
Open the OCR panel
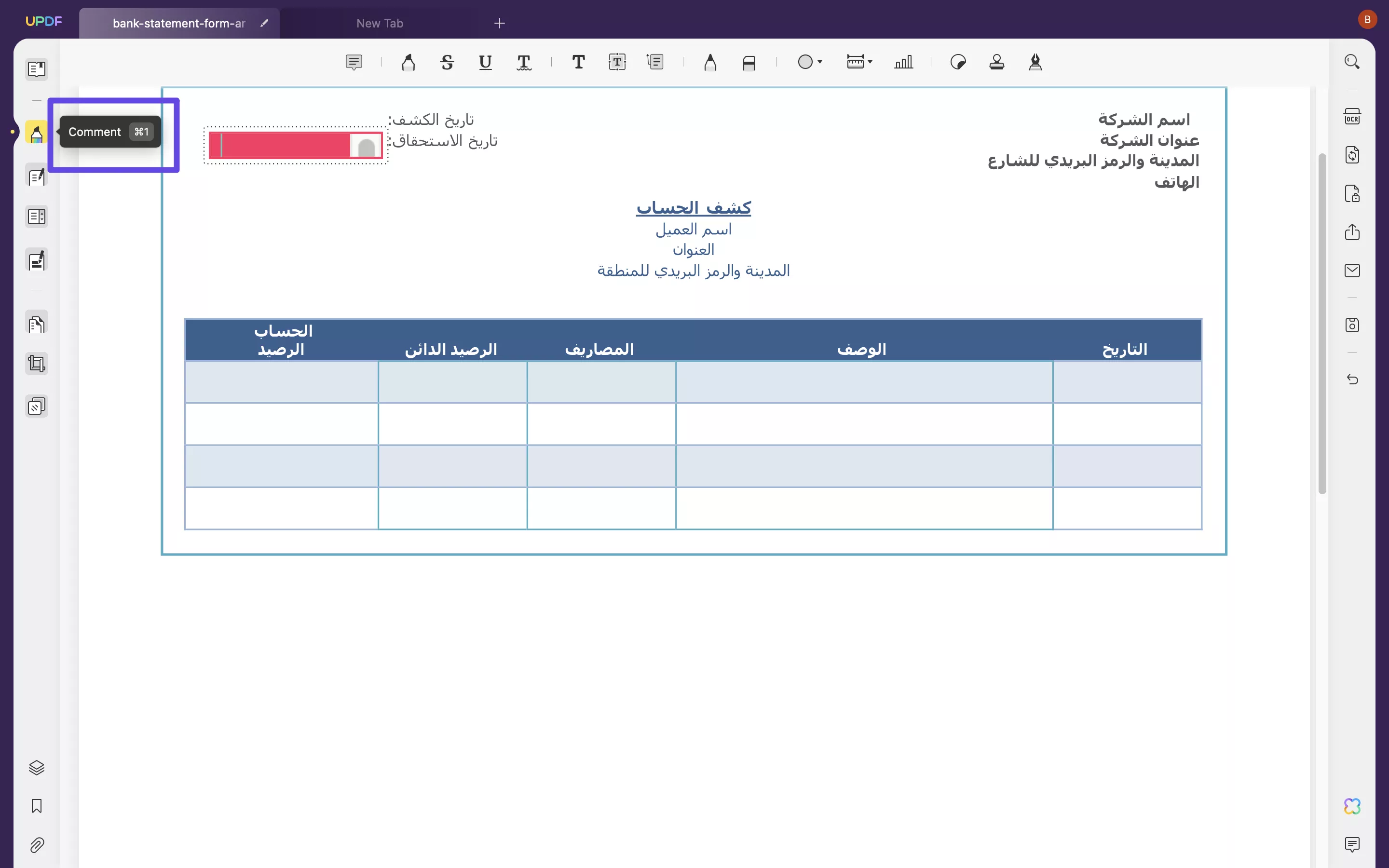[1352, 115]
